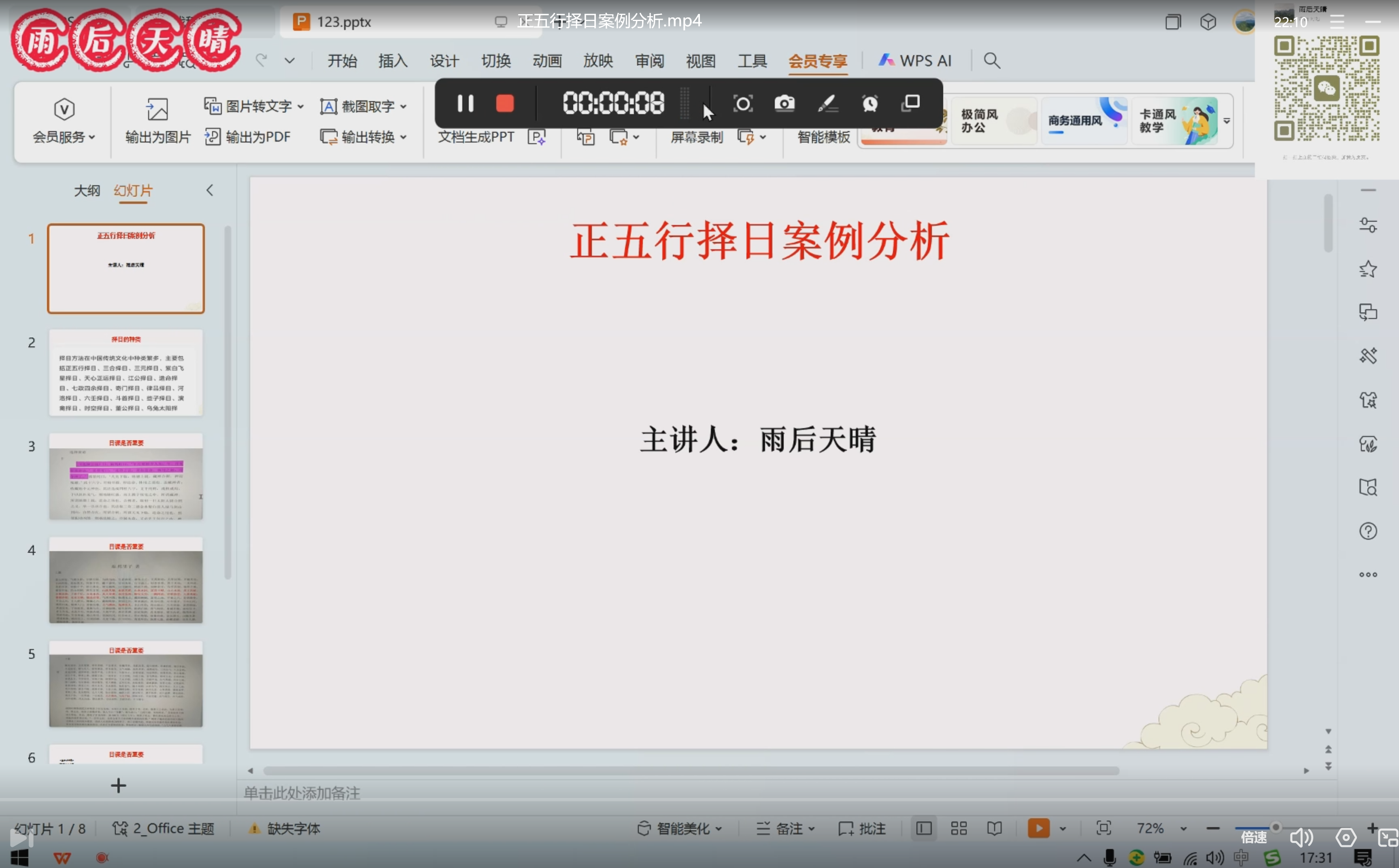Switch to normal view icon

[923, 828]
